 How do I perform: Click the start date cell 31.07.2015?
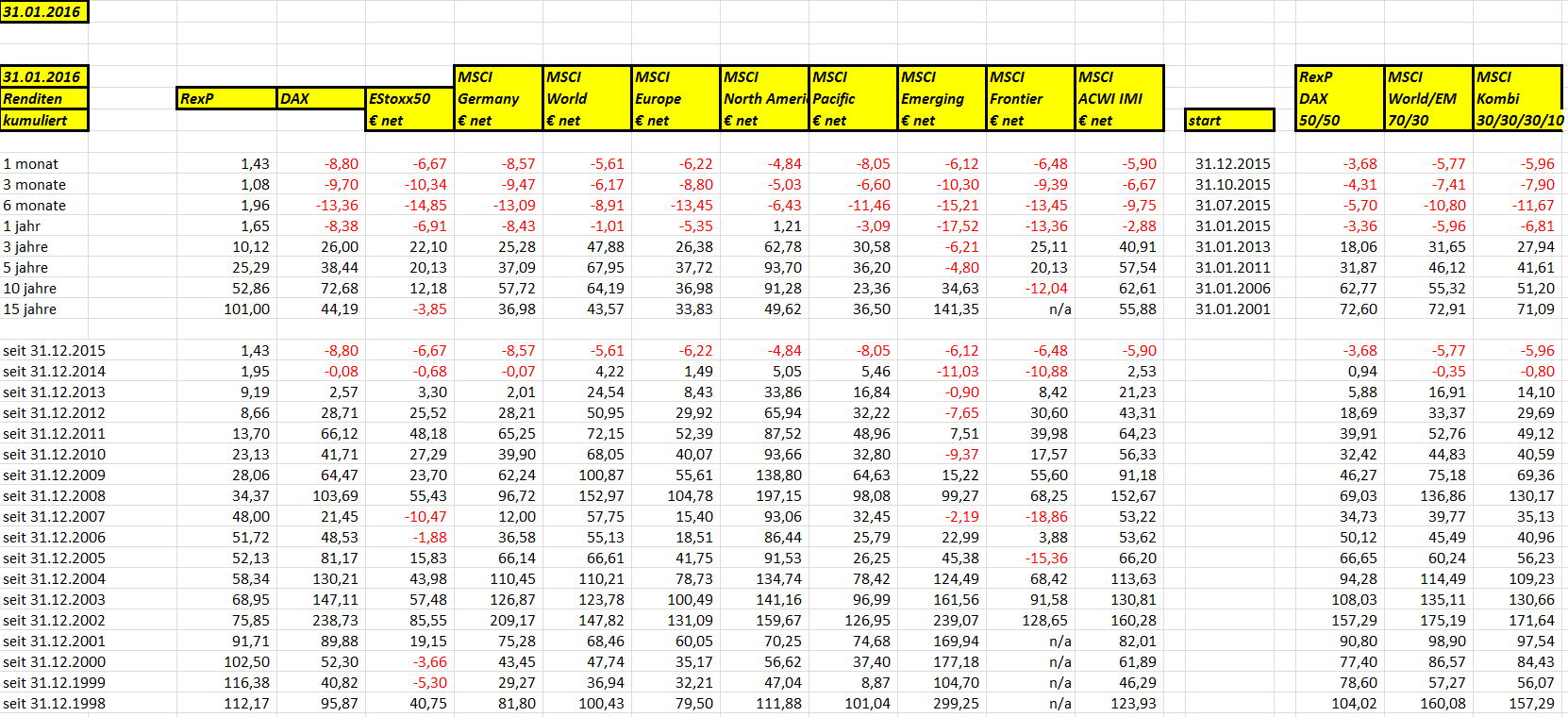click(x=1232, y=206)
